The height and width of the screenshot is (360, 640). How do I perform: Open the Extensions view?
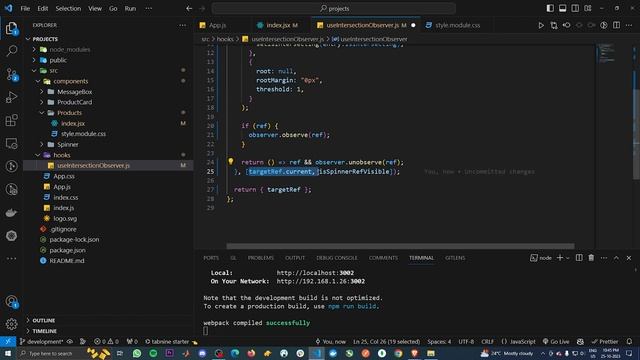point(11,120)
